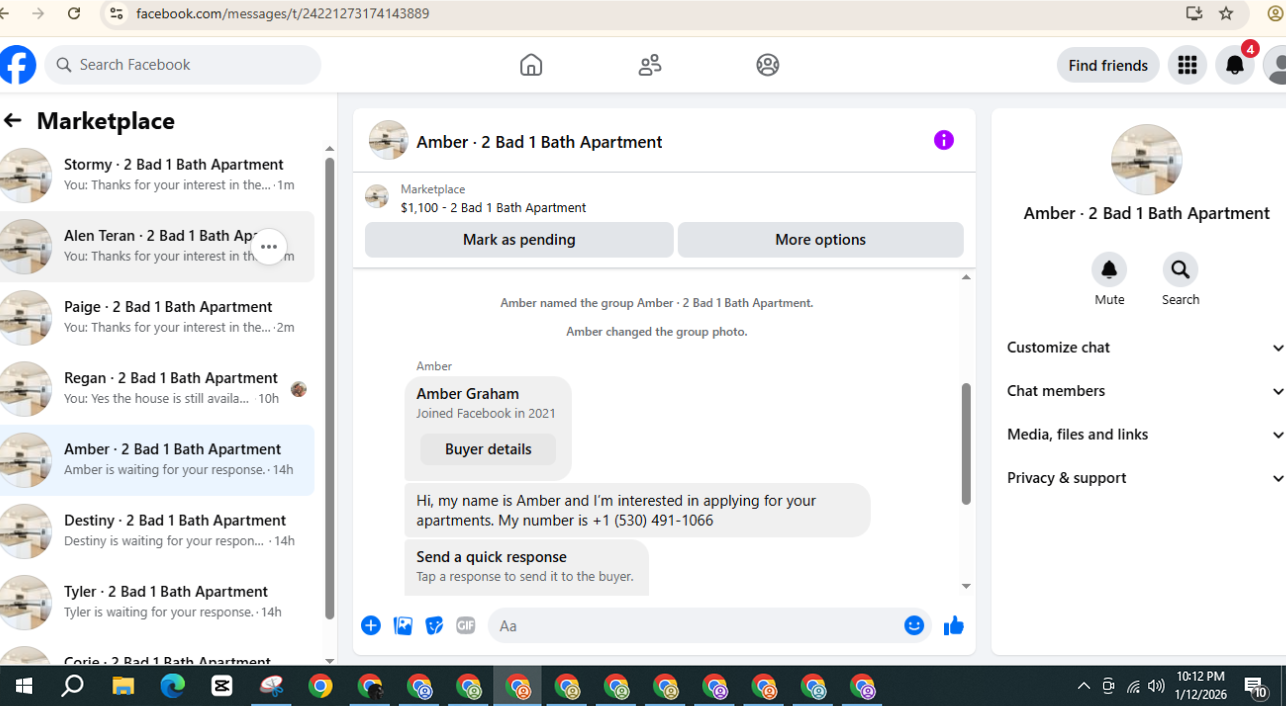Click the Facebook logo icon
Viewport: 1286px width, 706px height.
pyautogui.click(x=17, y=65)
